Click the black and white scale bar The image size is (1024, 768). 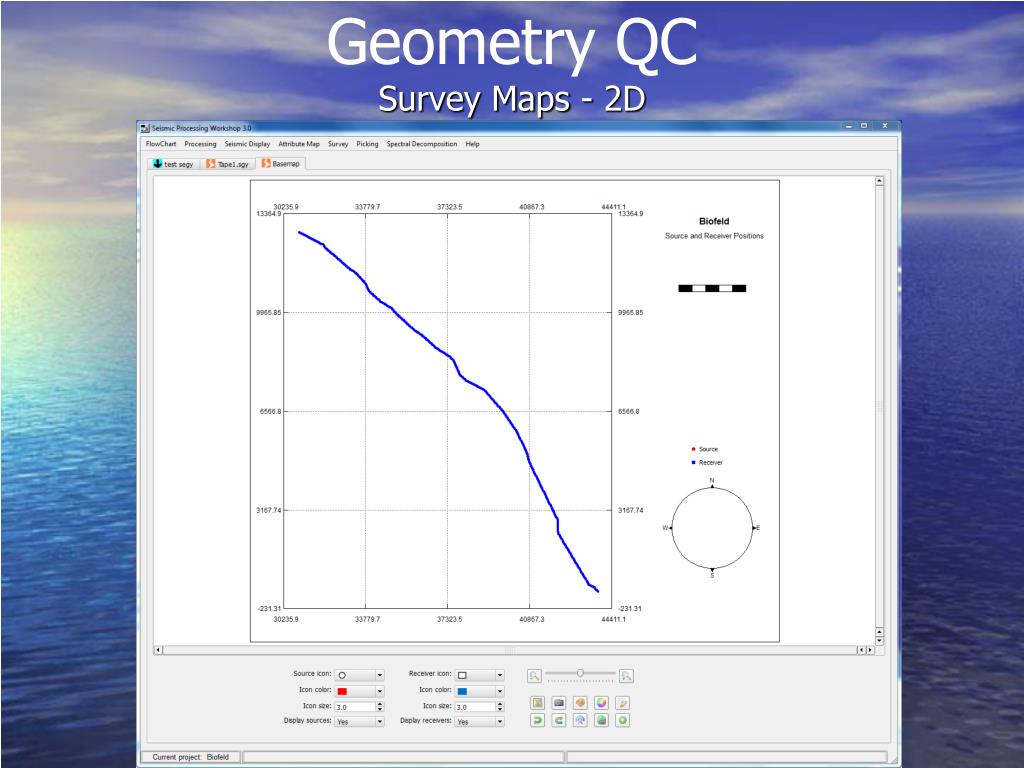712,288
